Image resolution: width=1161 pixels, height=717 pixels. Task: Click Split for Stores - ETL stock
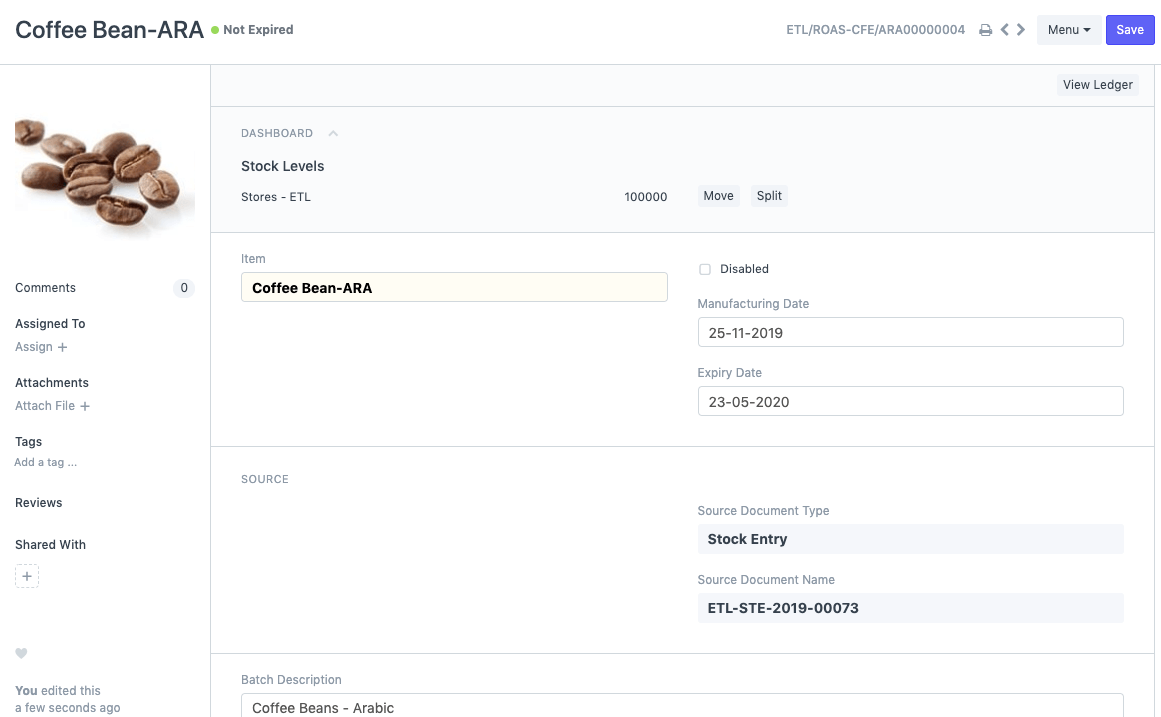click(769, 196)
